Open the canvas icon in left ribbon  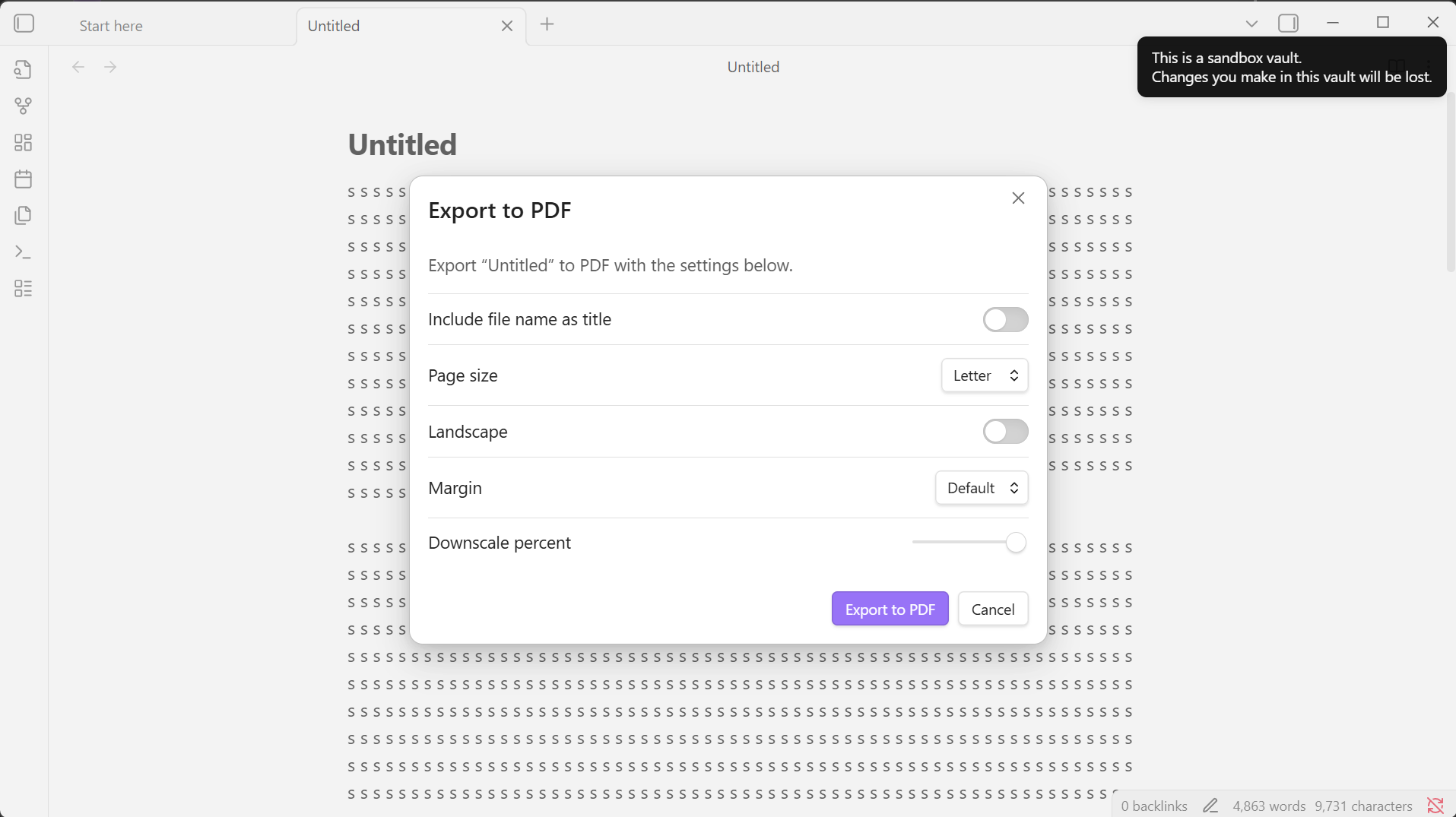click(x=24, y=143)
